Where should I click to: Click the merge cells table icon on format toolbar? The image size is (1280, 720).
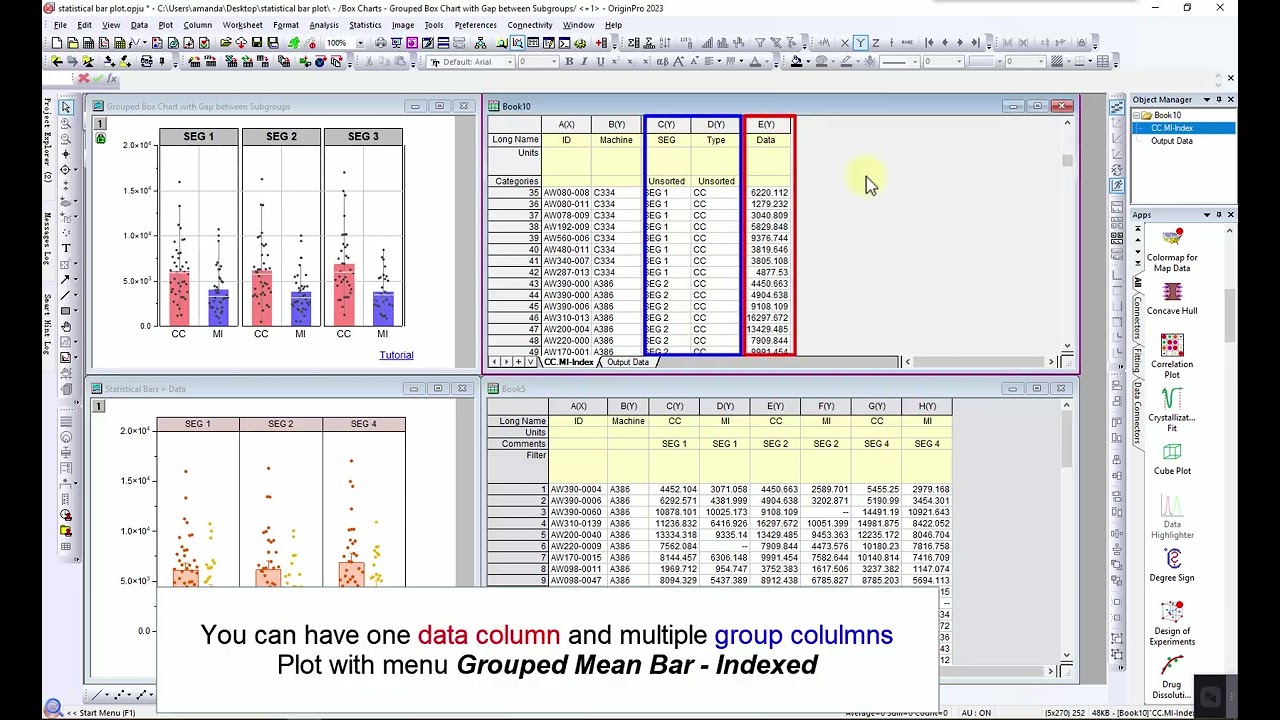[1103, 62]
